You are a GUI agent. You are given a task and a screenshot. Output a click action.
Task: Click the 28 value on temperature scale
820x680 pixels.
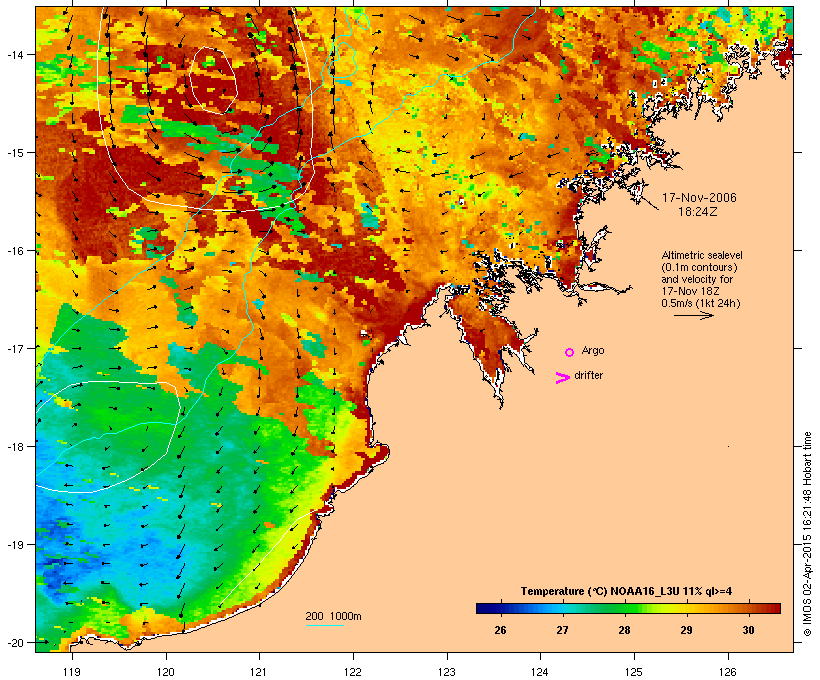(624, 630)
